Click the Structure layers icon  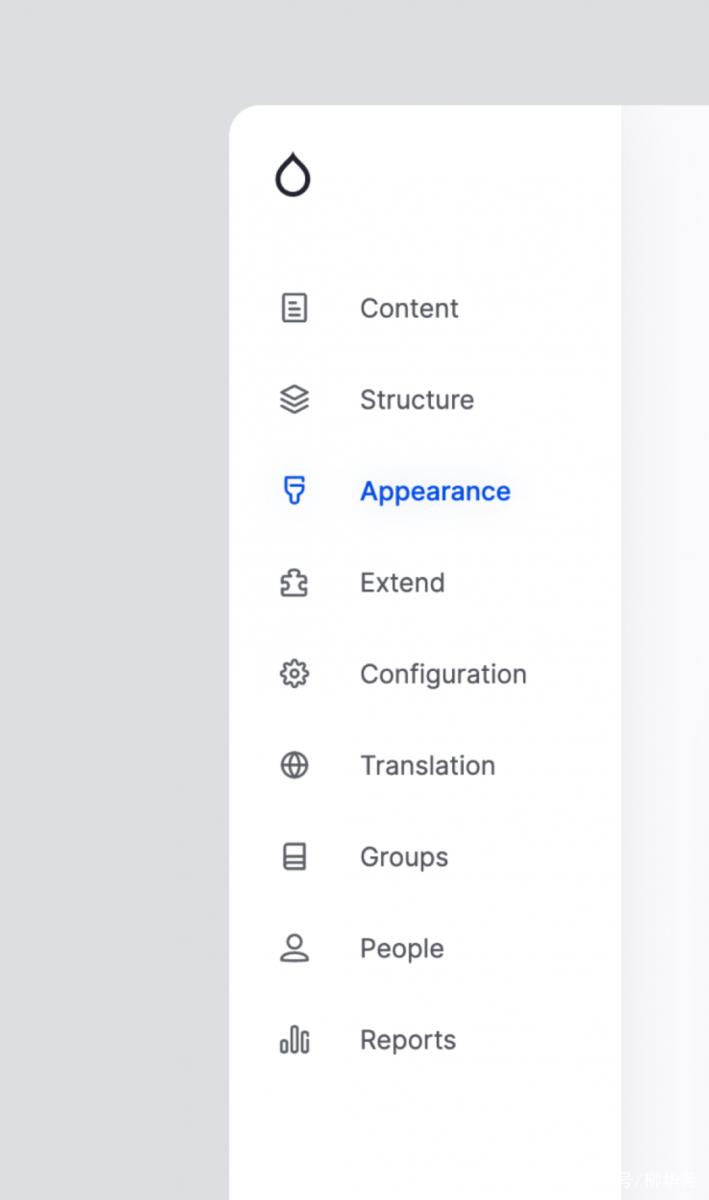pyautogui.click(x=294, y=400)
